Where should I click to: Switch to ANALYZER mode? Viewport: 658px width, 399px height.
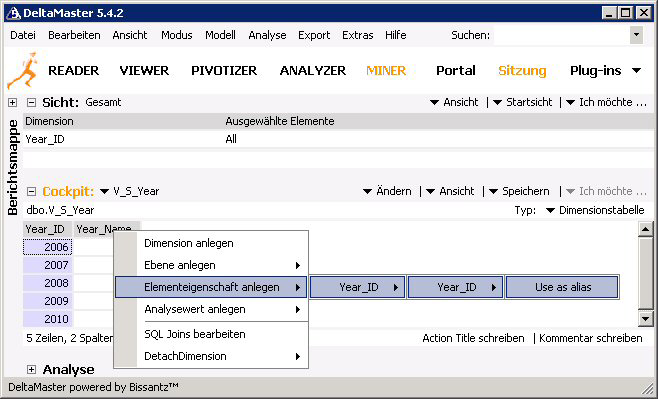pyautogui.click(x=313, y=70)
